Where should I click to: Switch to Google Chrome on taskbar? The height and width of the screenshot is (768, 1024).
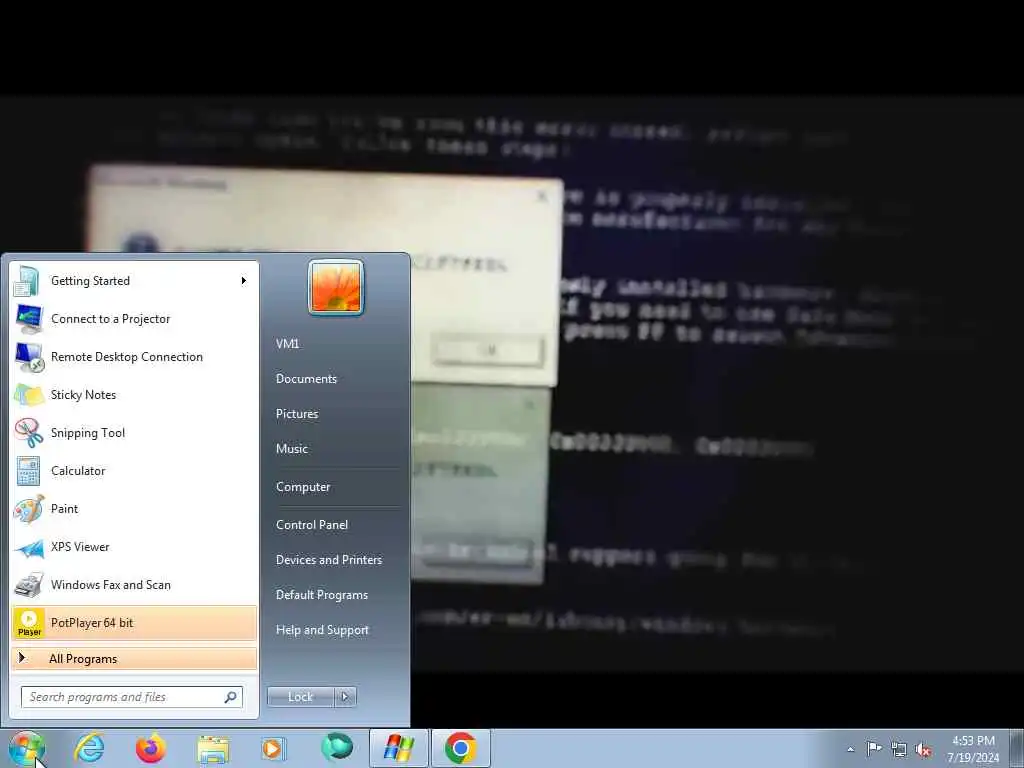(460, 748)
